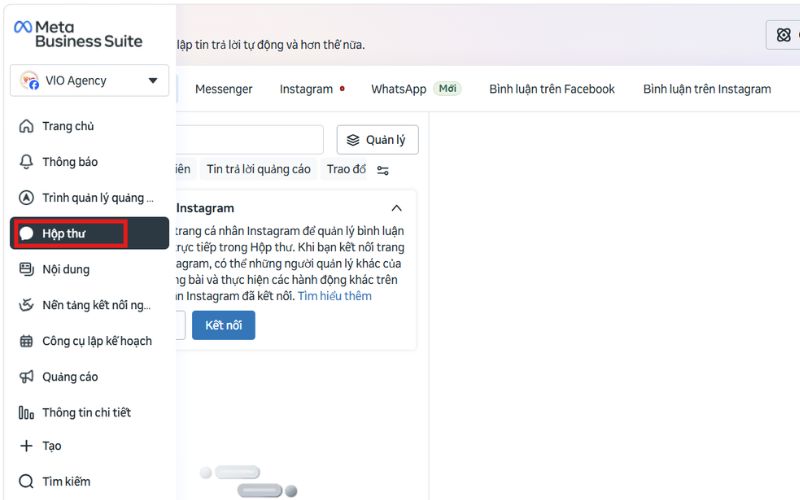The image size is (800, 500).
Task: Switch to the WhatsApp tab
Action: tap(398, 89)
